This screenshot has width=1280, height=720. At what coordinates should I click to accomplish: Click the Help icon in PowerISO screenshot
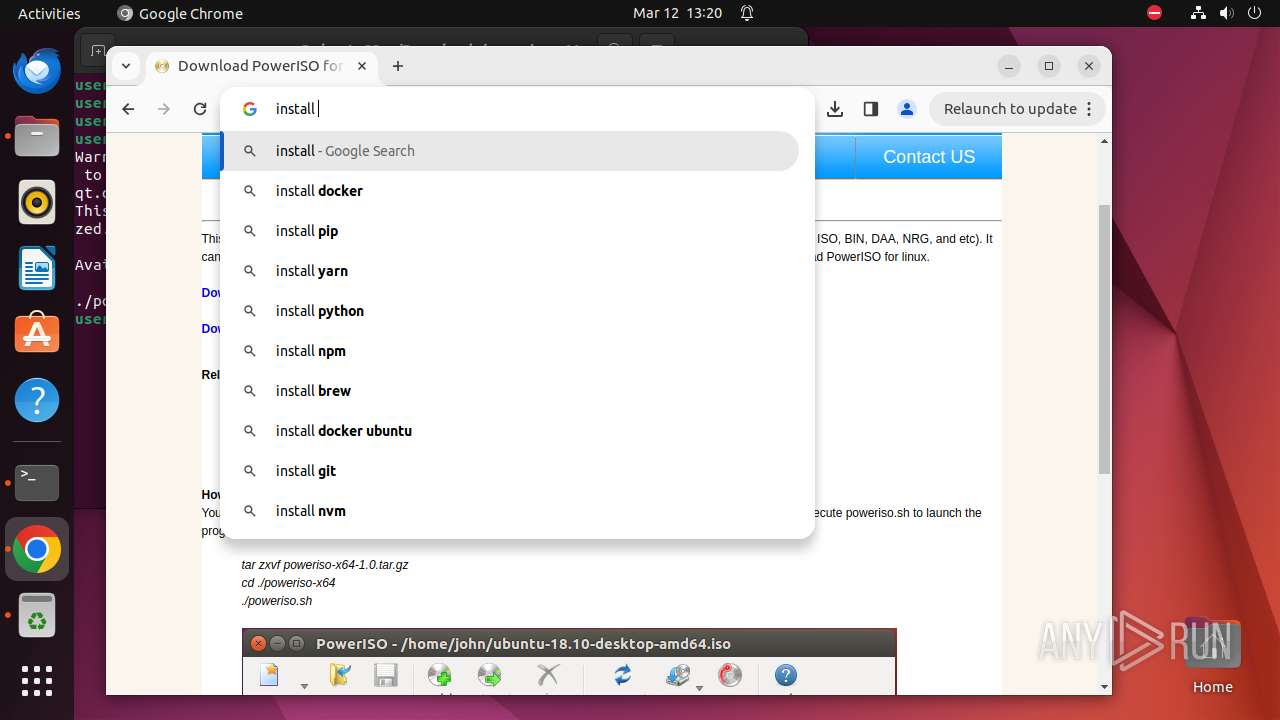(786, 675)
